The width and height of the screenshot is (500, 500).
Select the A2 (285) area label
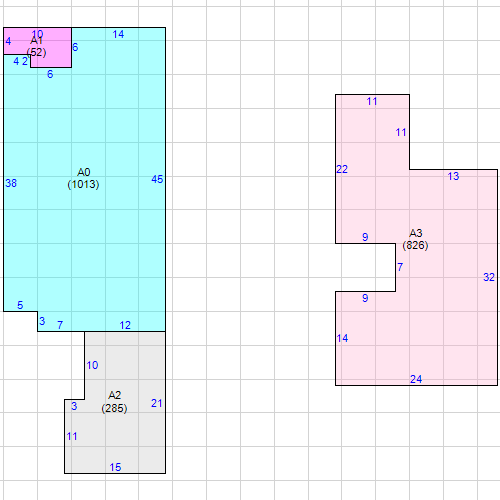[x=114, y=402]
